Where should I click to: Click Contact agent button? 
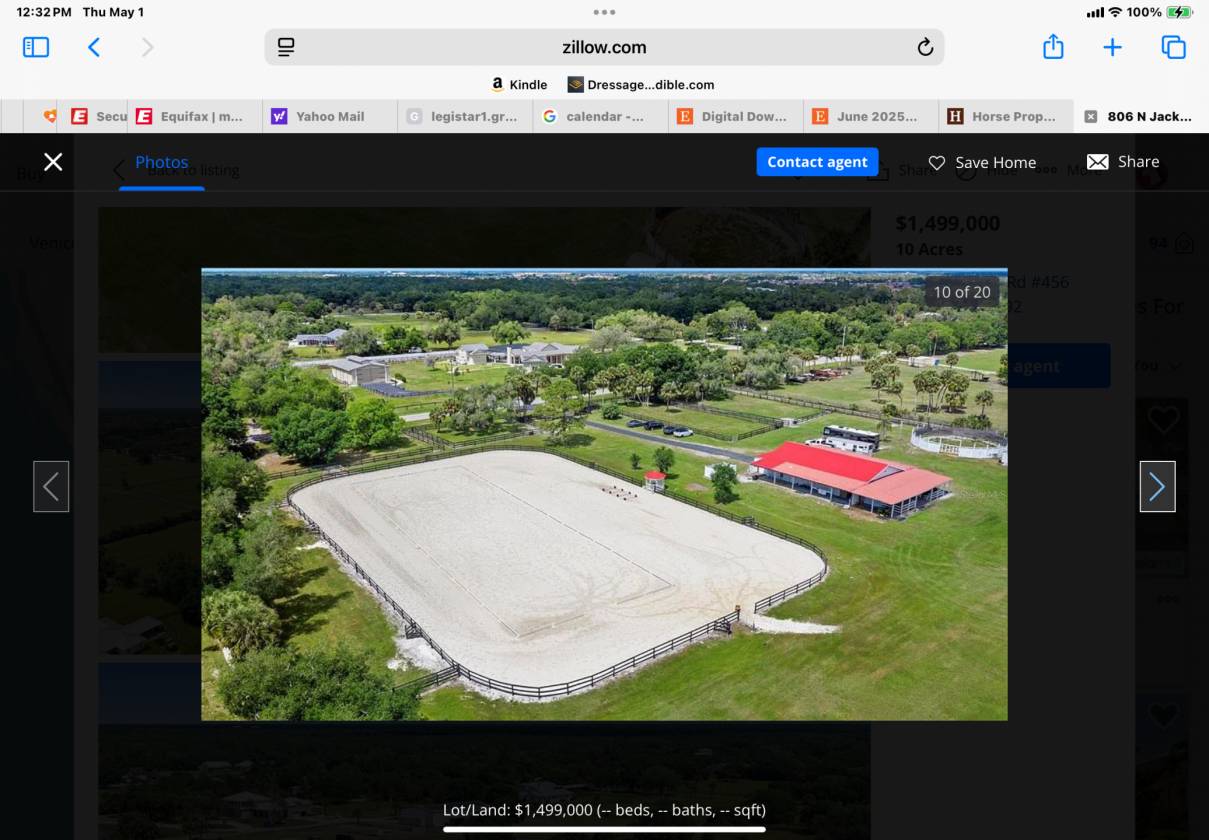[817, 162]
